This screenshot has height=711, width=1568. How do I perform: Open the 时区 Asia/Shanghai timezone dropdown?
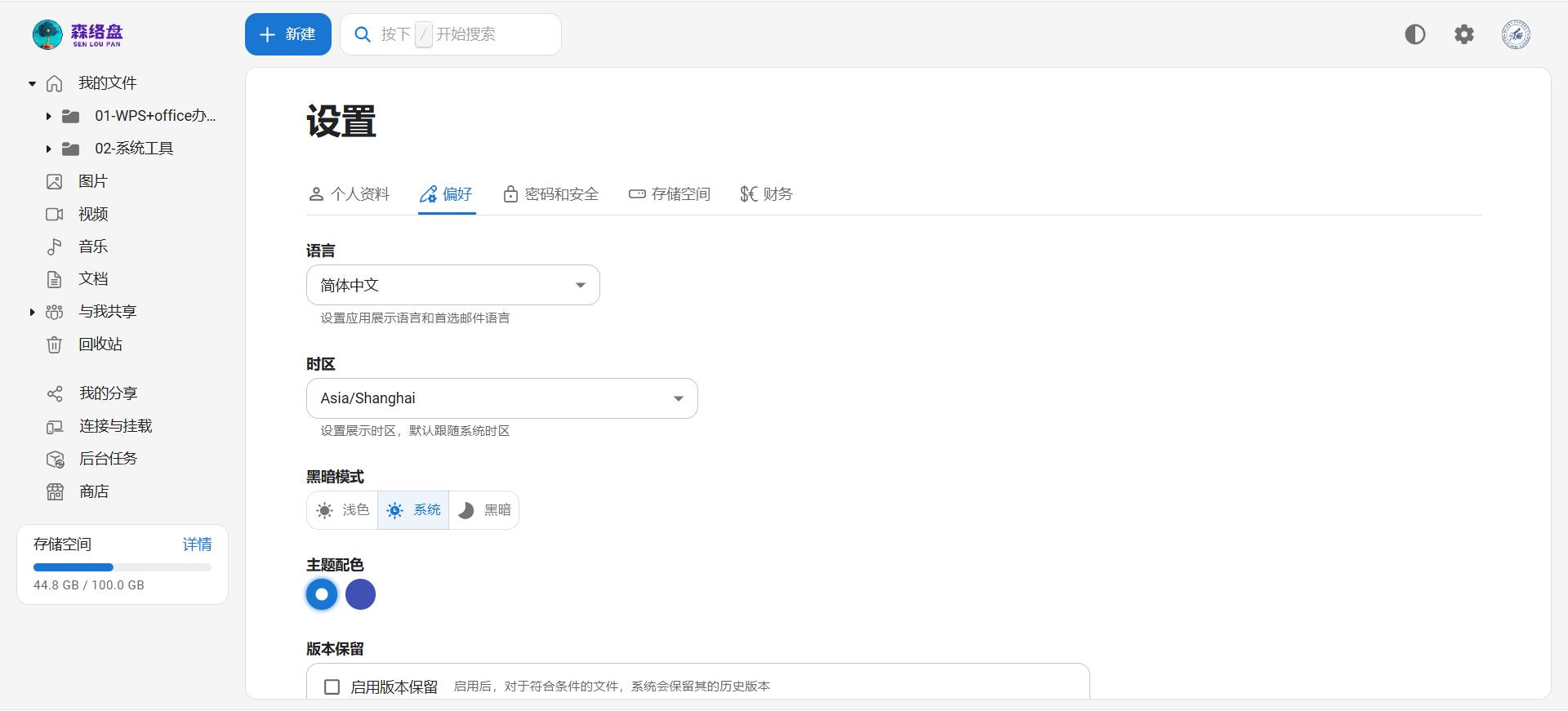pyautogui.click(x=501, y=398)
